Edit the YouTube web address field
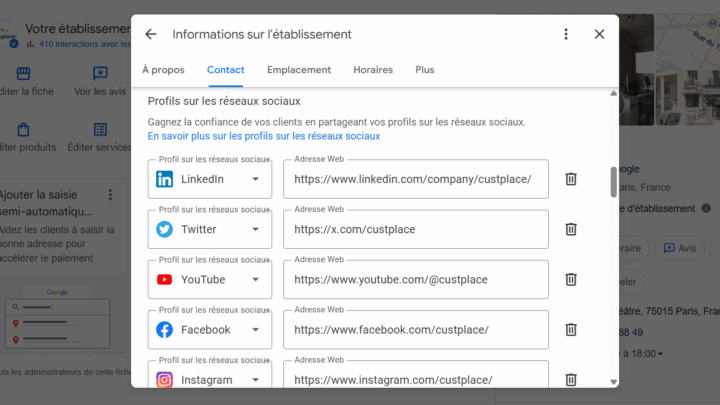Viewport: 720px width, 405px height. pyautogui.click(x=416, y=280)
